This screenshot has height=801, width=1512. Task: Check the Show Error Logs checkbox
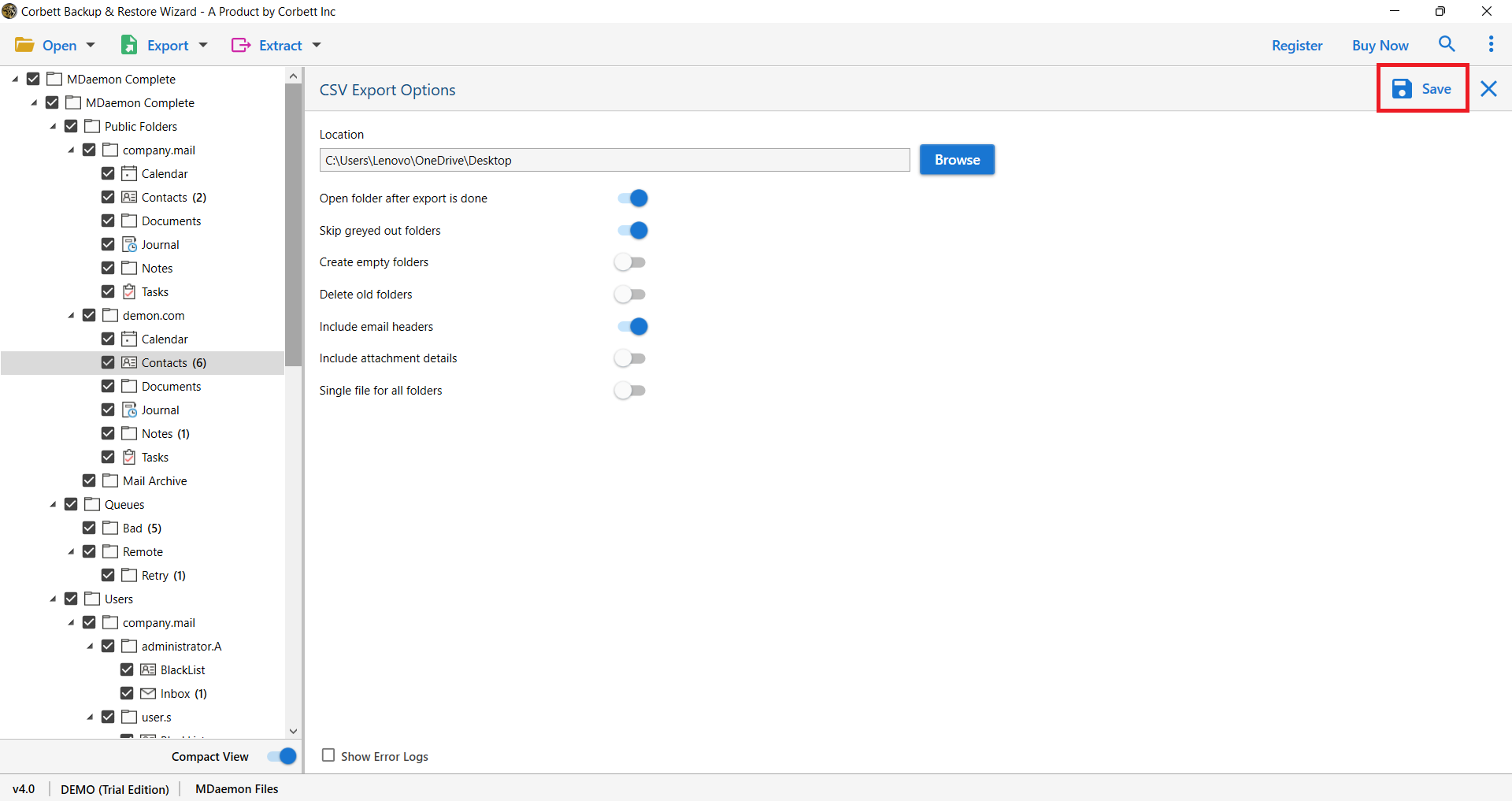pos(328,755)
